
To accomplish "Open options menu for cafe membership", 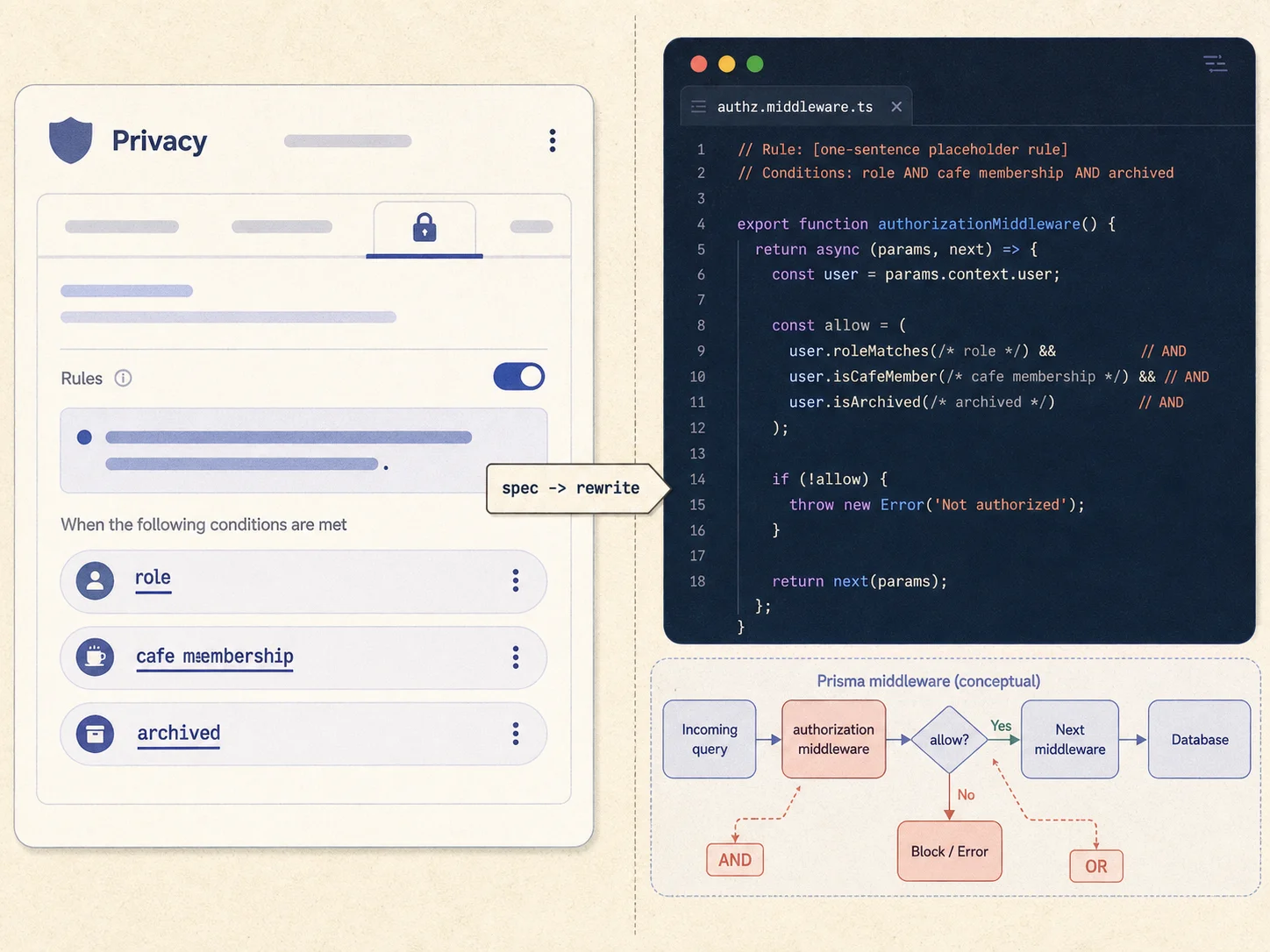I will click(x=516, y=657).
